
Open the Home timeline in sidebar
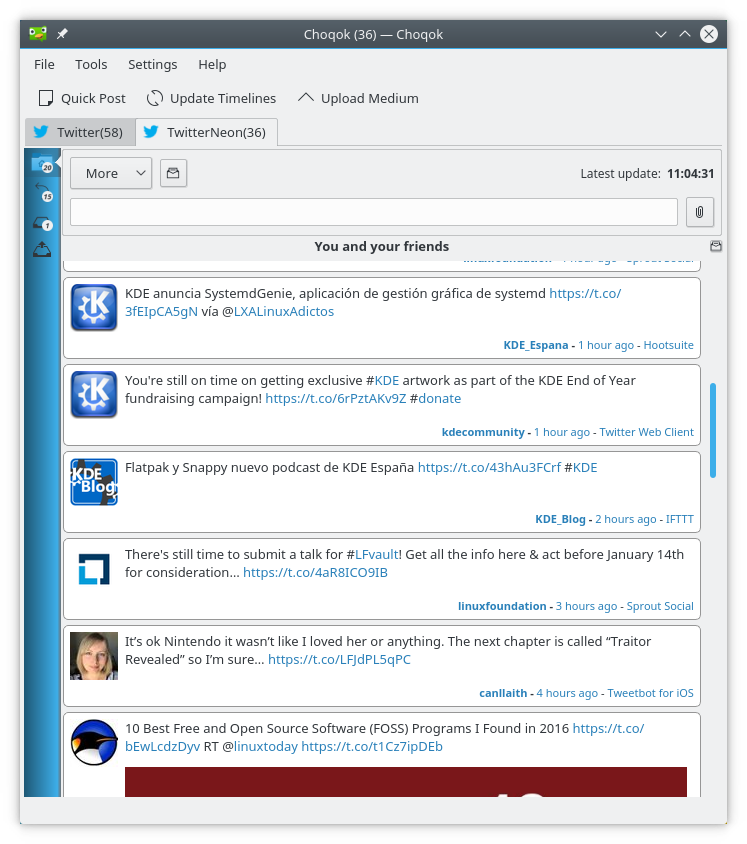42,164
